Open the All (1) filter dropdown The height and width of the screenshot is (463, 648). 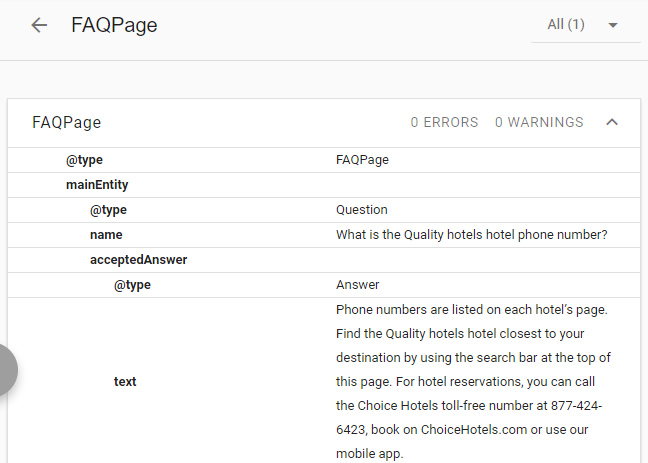(585, 25)
